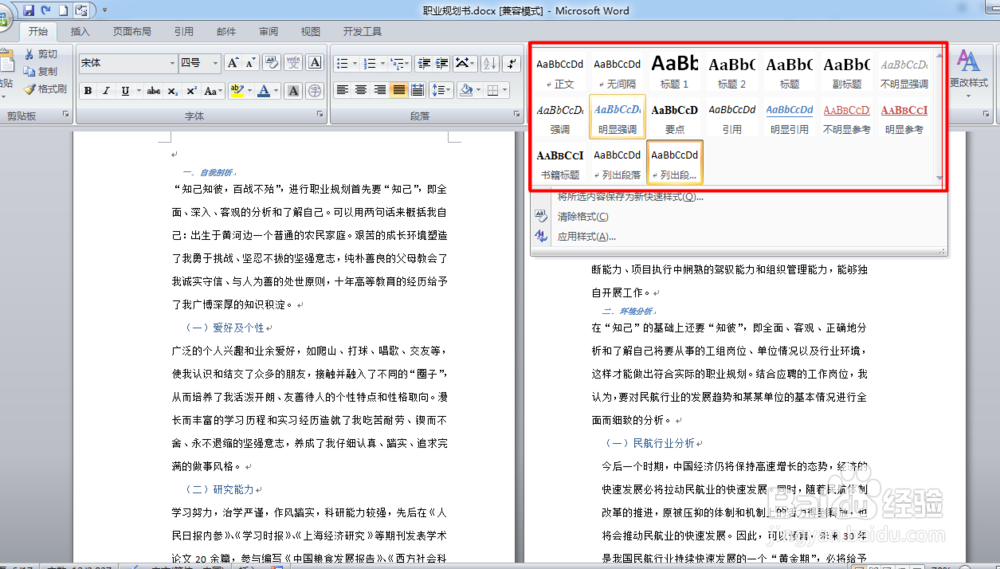
Task: Switch to the 视图 tab
Action: click(x=311, y=31)
